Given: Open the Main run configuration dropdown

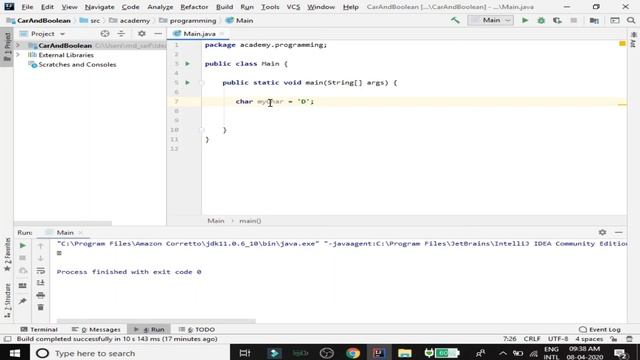Looking at the screenshot, I should pos(491,20).
